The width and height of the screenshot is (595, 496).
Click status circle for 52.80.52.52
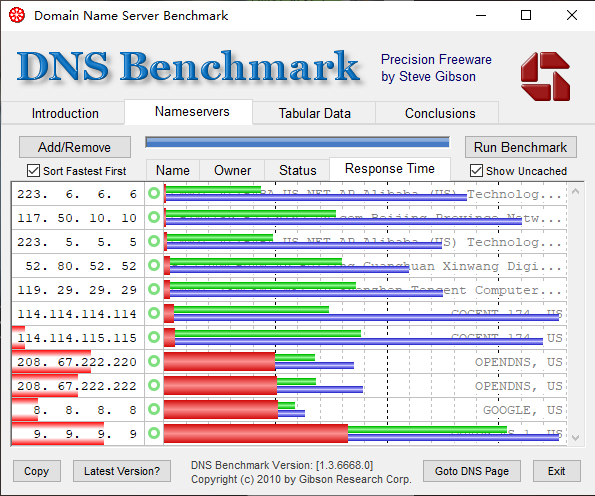pyautogui.click(x=154, y=265)
